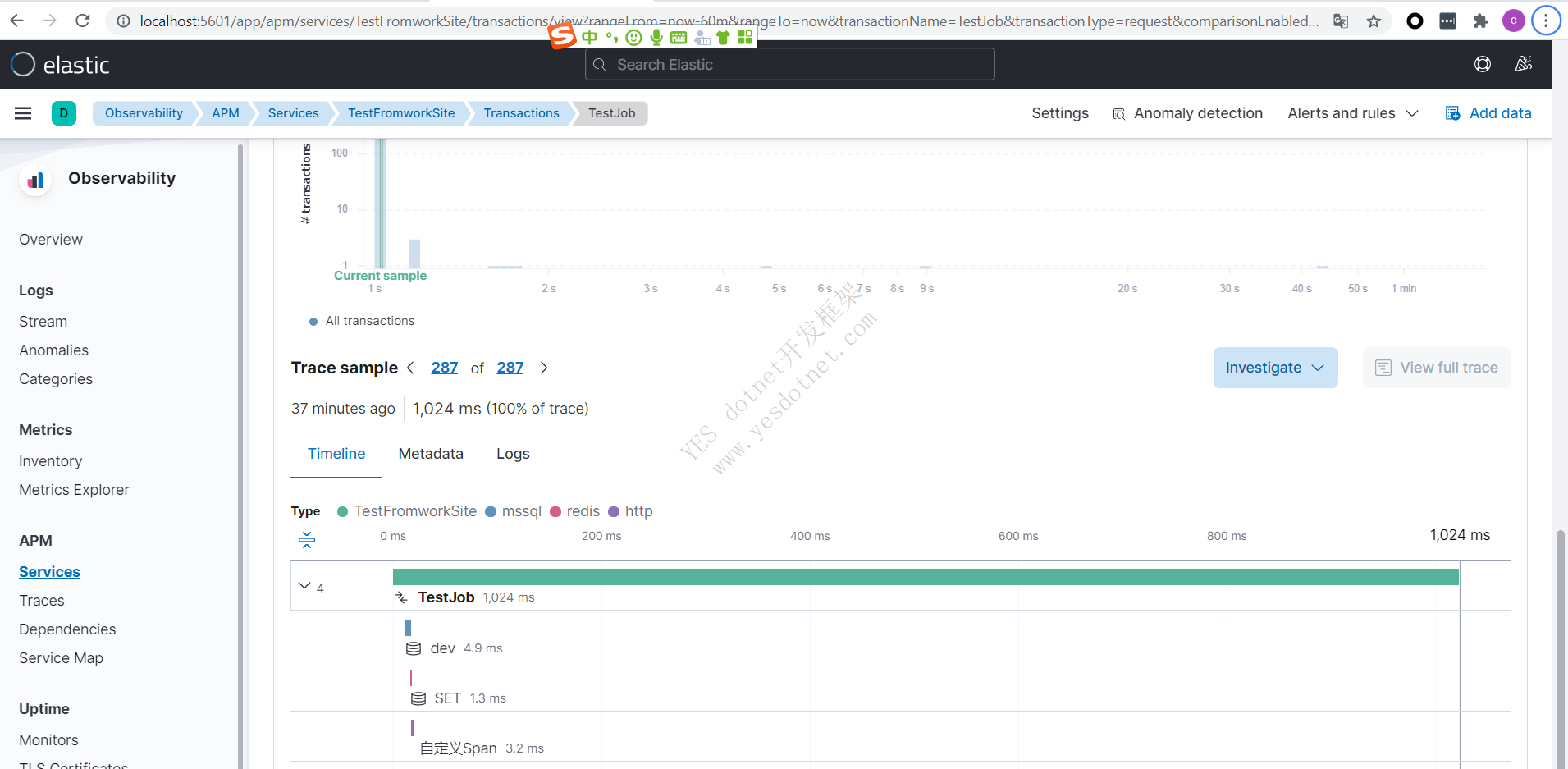Open the hamburger navigation menu

(x=23, y=113)
